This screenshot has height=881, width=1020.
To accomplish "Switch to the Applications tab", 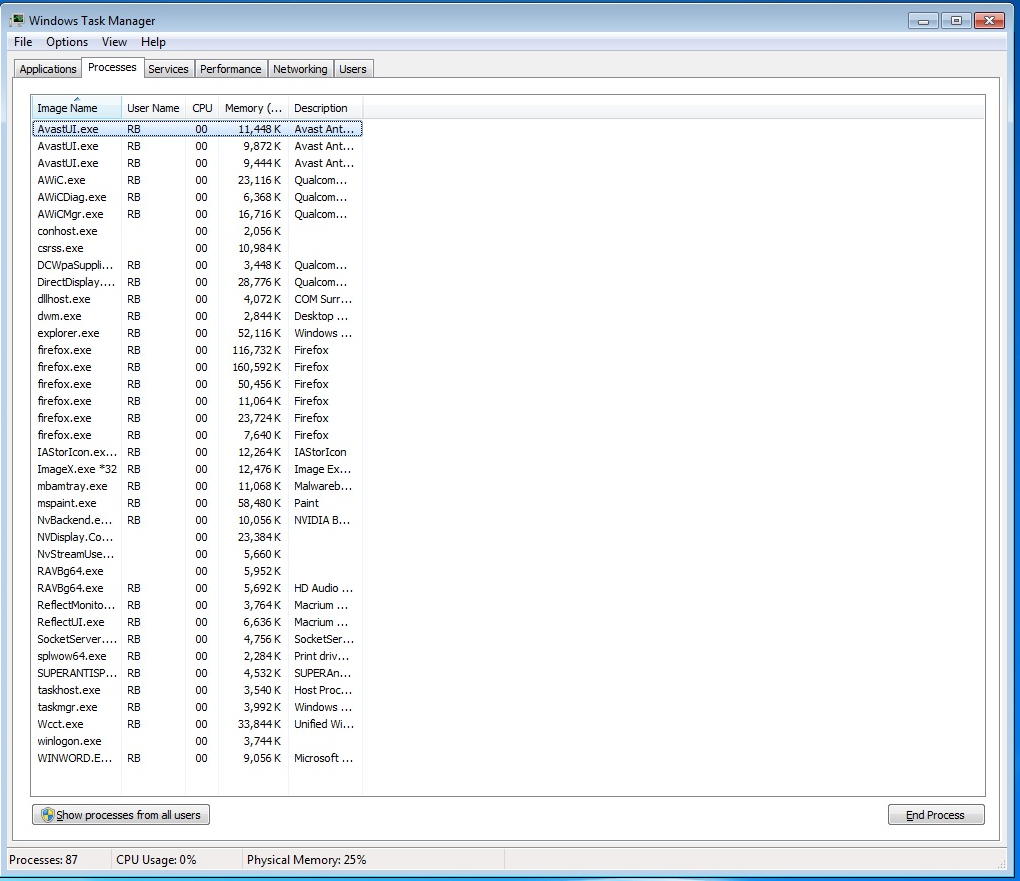I will [x=47, y=69].
